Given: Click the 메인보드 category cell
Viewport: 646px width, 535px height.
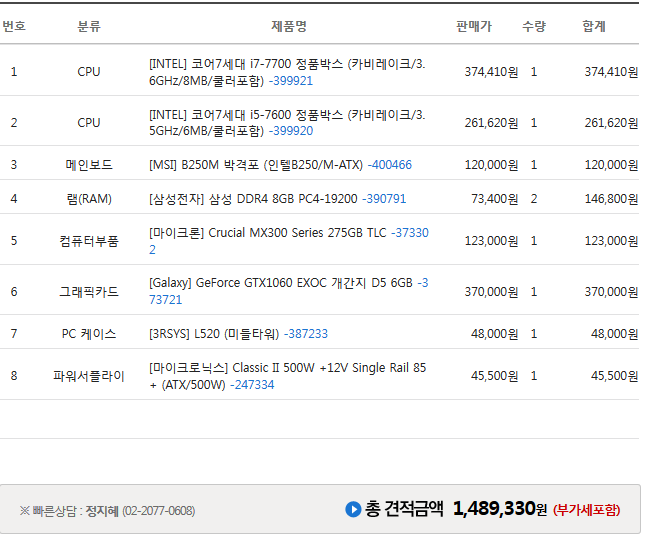Looking at the screenshot, I should click(89, 165).
